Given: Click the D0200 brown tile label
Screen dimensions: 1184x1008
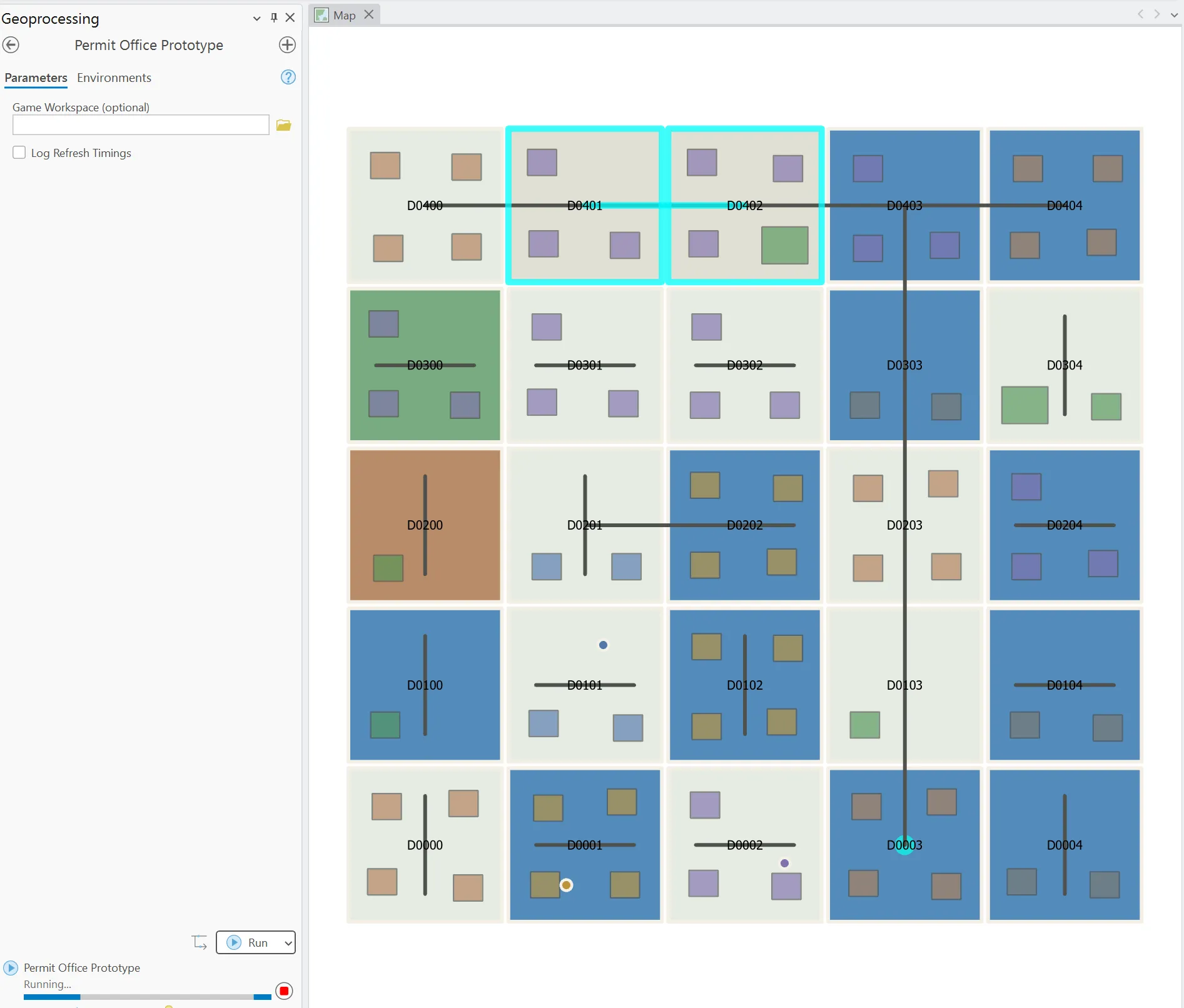Looking at the screenshot, I should 425,525.
